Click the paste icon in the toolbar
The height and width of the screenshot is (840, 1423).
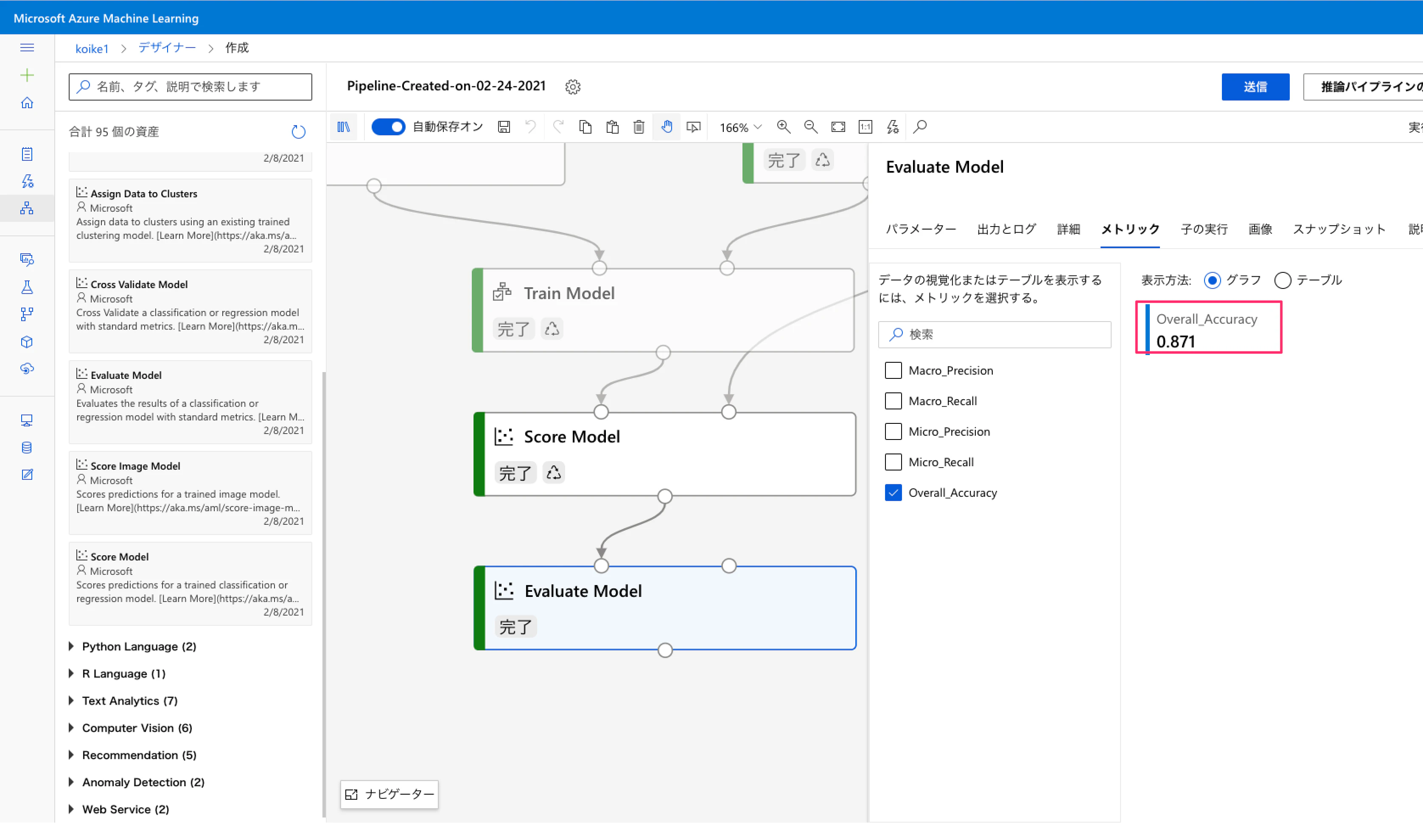[x=612, y=127]
